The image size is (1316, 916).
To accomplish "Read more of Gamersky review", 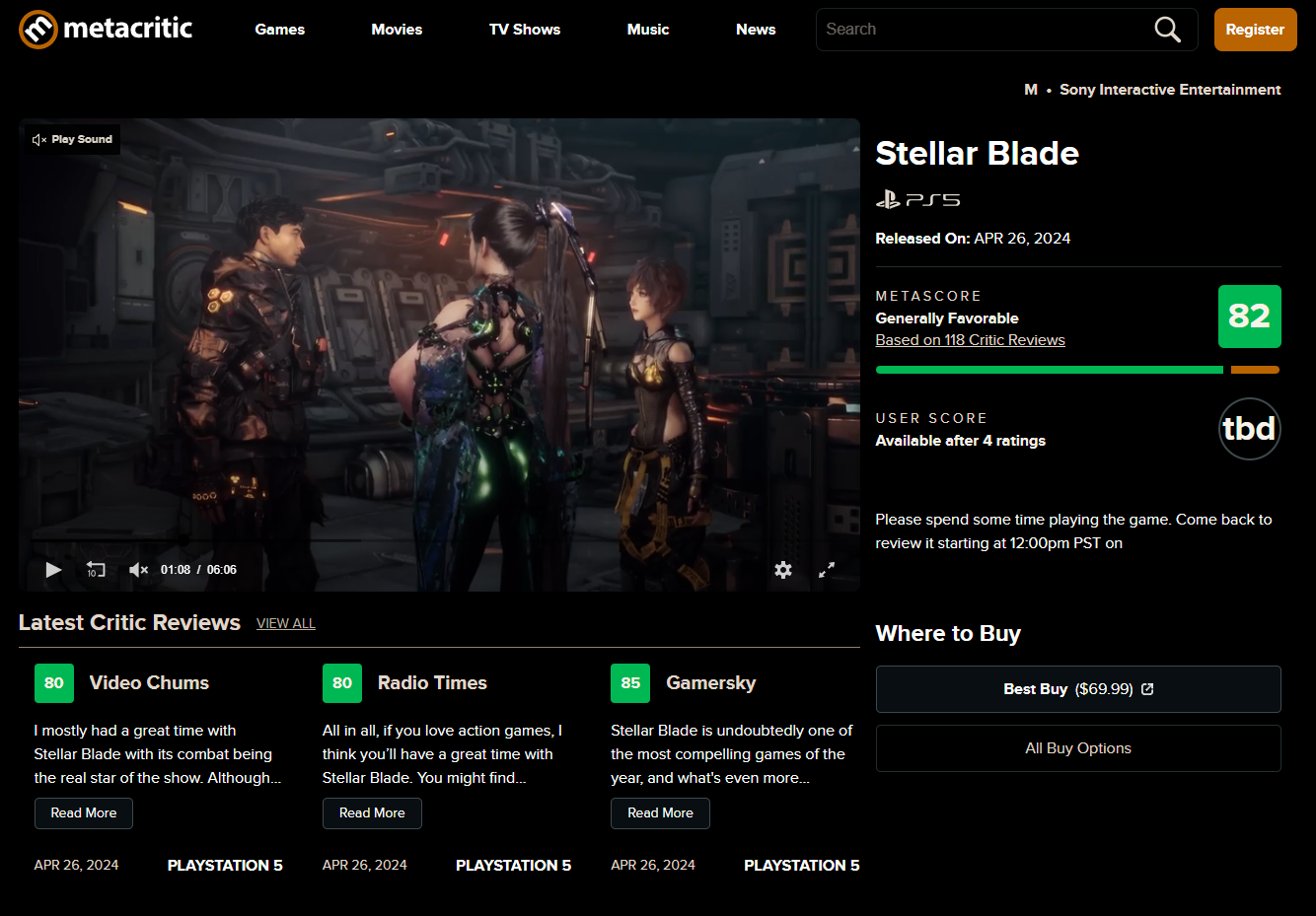I will point(660,813).
